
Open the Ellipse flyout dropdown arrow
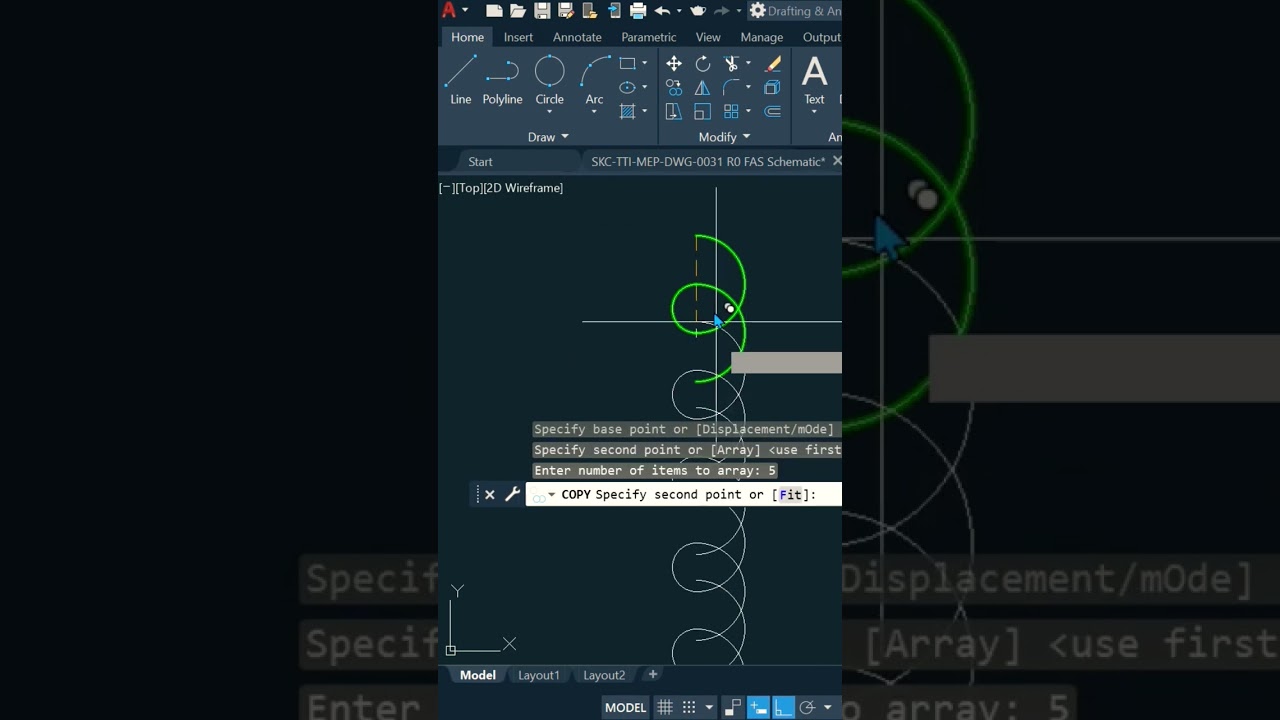(644, 87)
